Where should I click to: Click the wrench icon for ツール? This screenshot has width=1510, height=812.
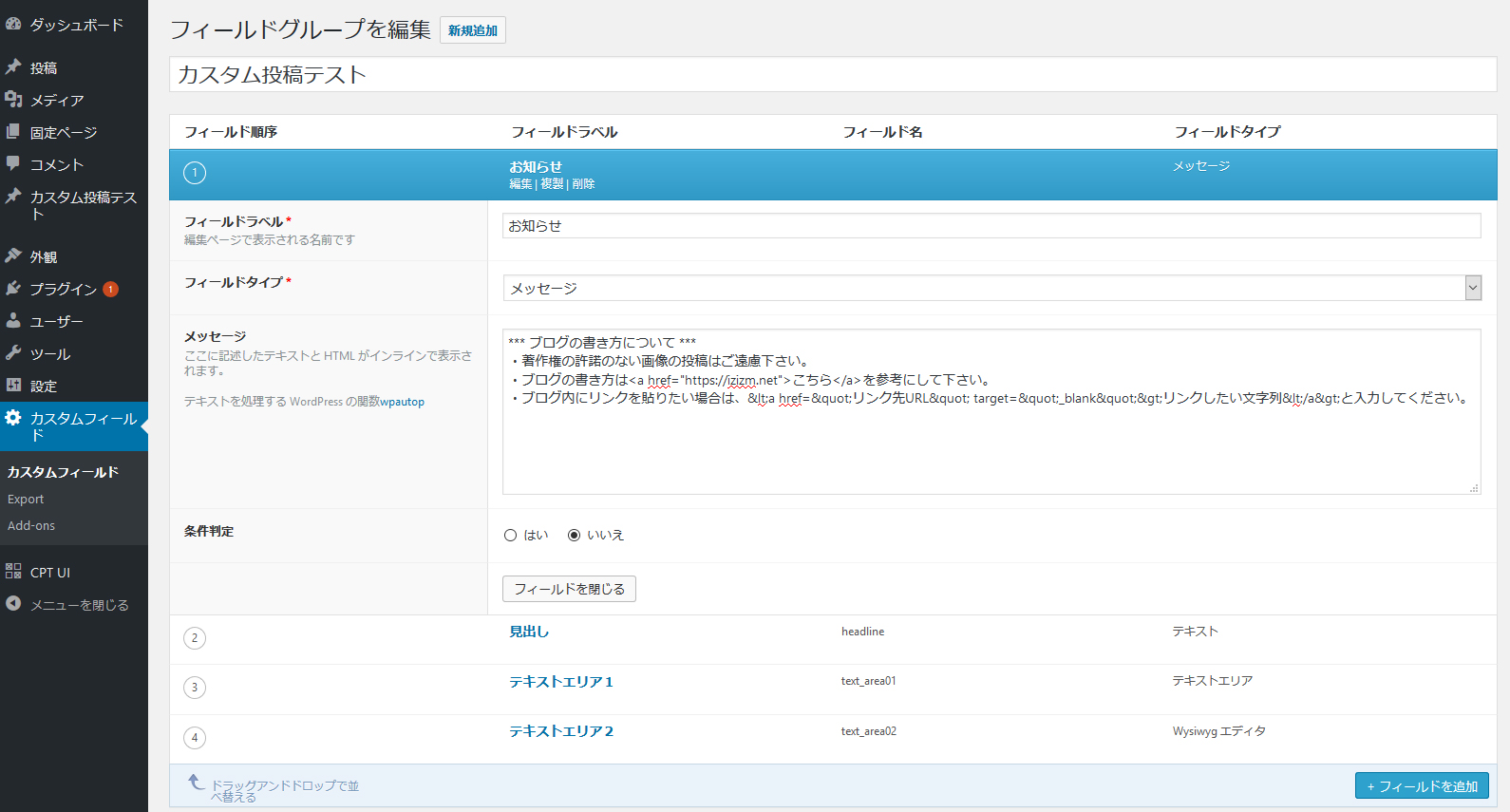coord(13,353)
